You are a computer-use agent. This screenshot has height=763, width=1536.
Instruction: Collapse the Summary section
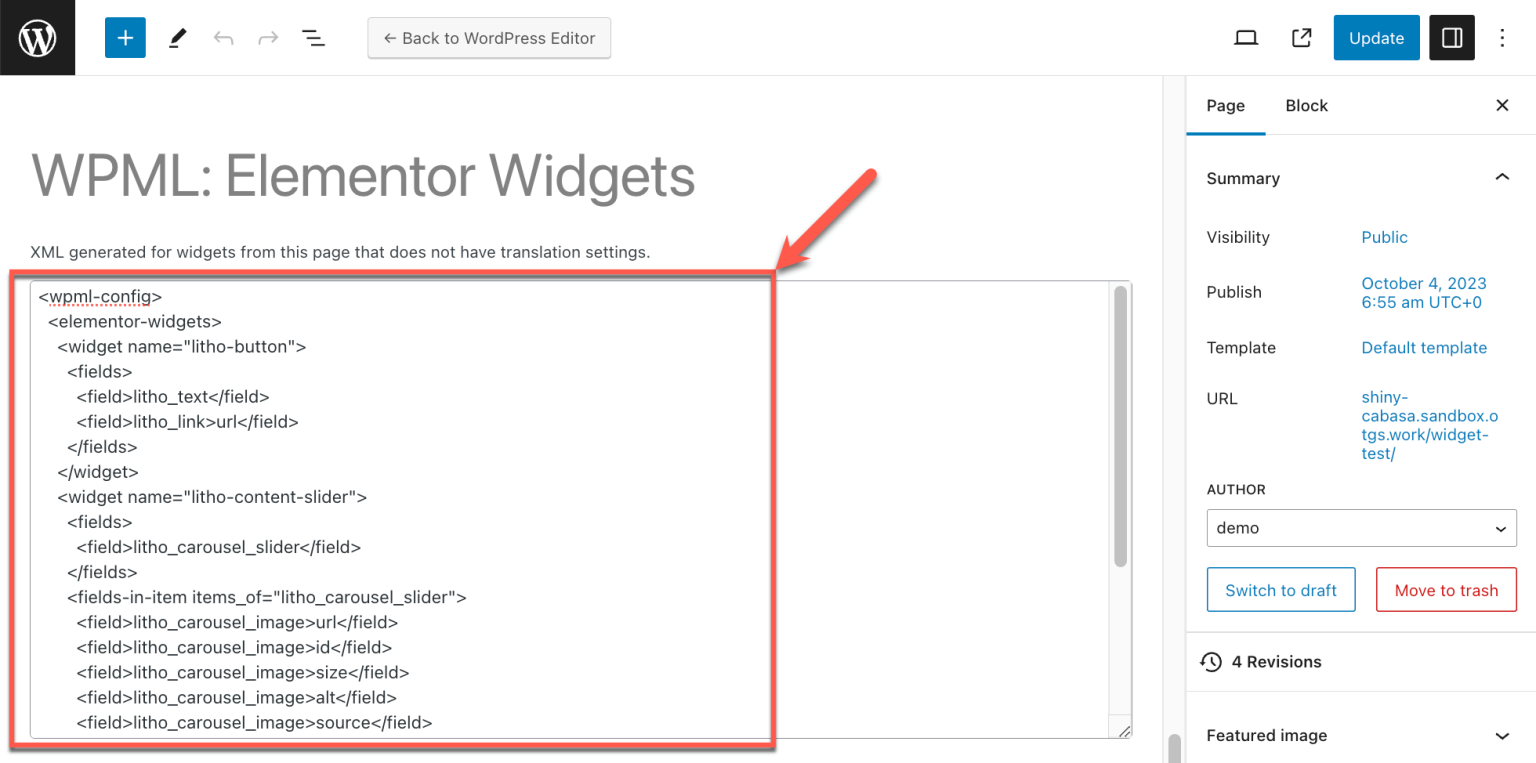pos(1502,177)
